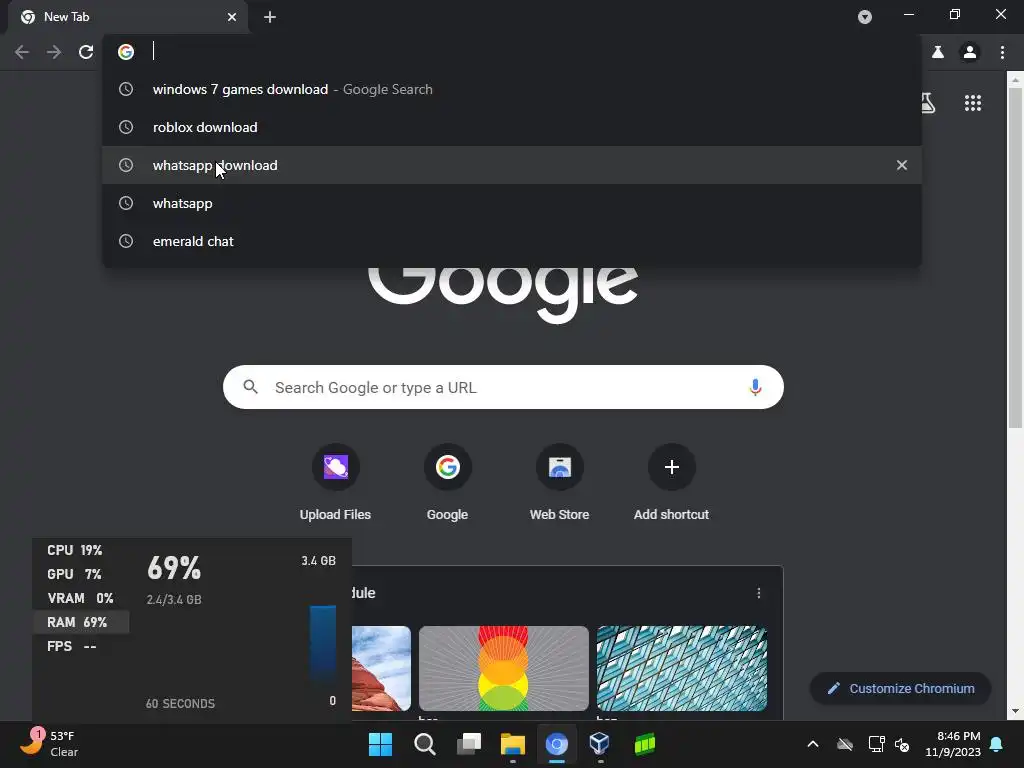Open the Upload Files shortcut

click(x=335, y=483)
